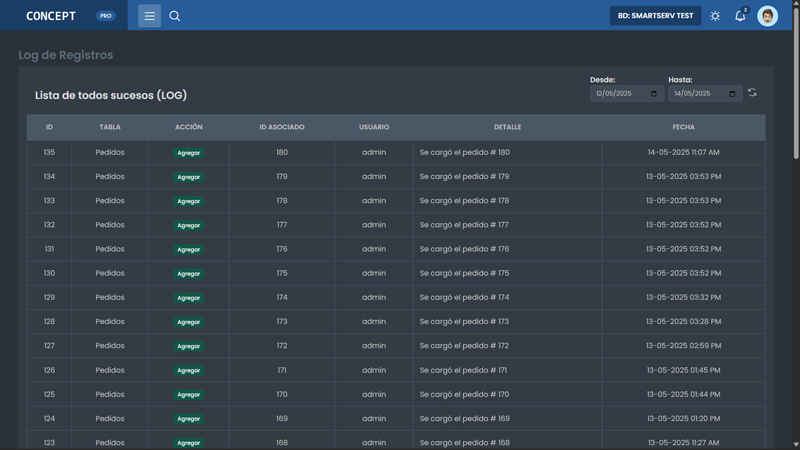The width and height of the screenshot is (800, 450).
Task: Sort by TABLA column header
Action: click(x=110, y=127)
